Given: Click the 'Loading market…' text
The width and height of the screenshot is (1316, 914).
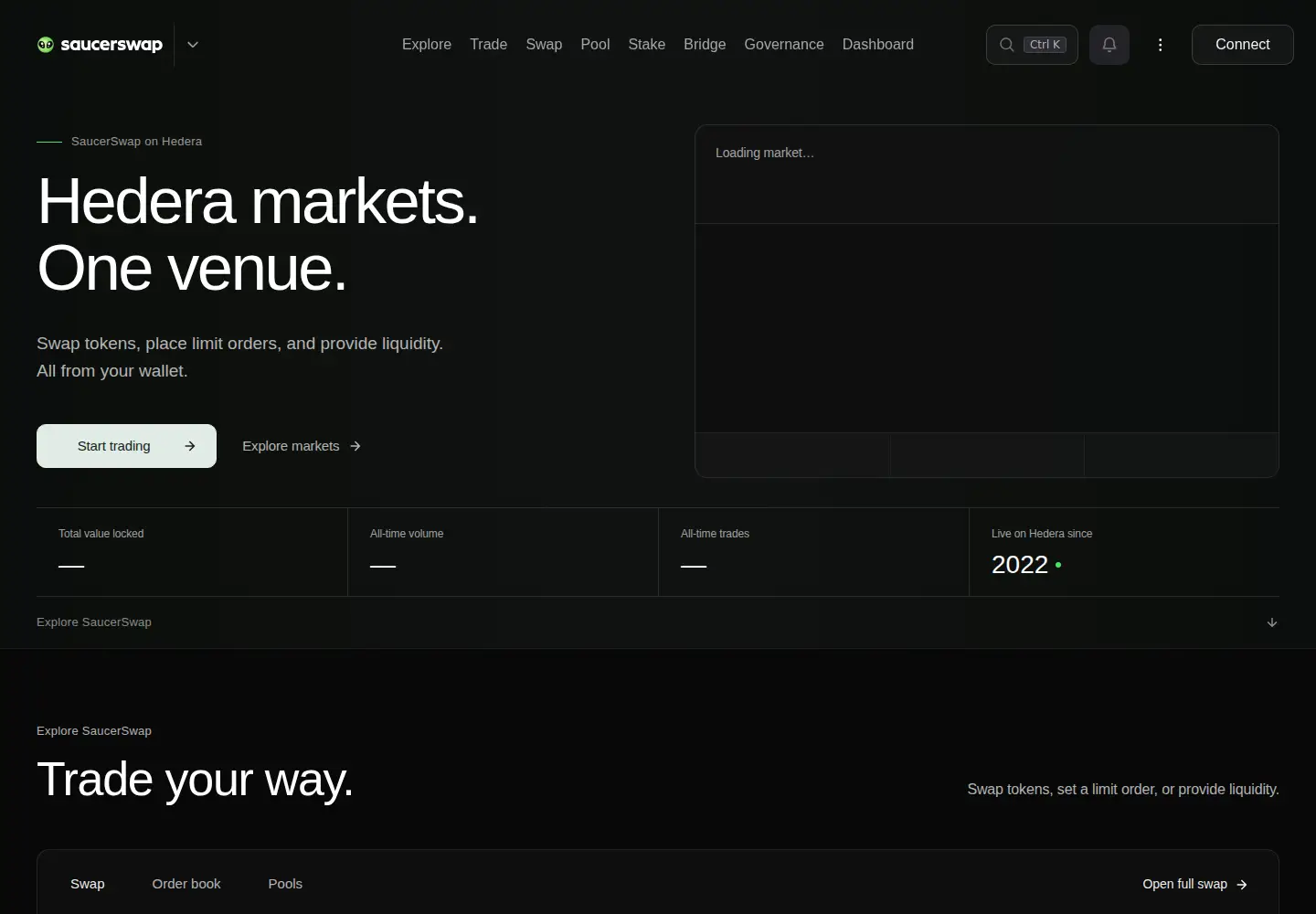Looking at the screenshot, I should click(765, 153).
